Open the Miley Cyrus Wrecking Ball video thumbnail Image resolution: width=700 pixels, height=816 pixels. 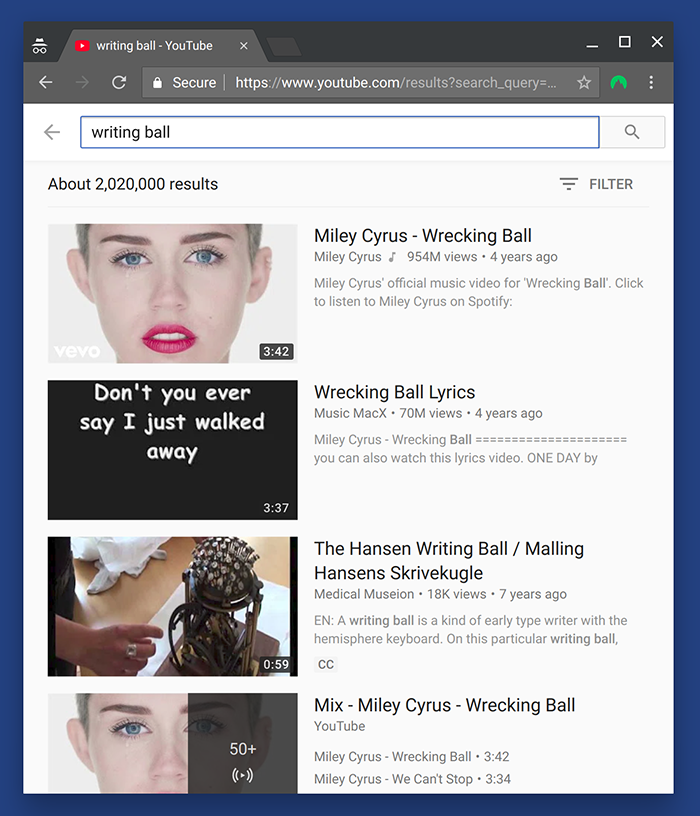[x=173, y=294]
